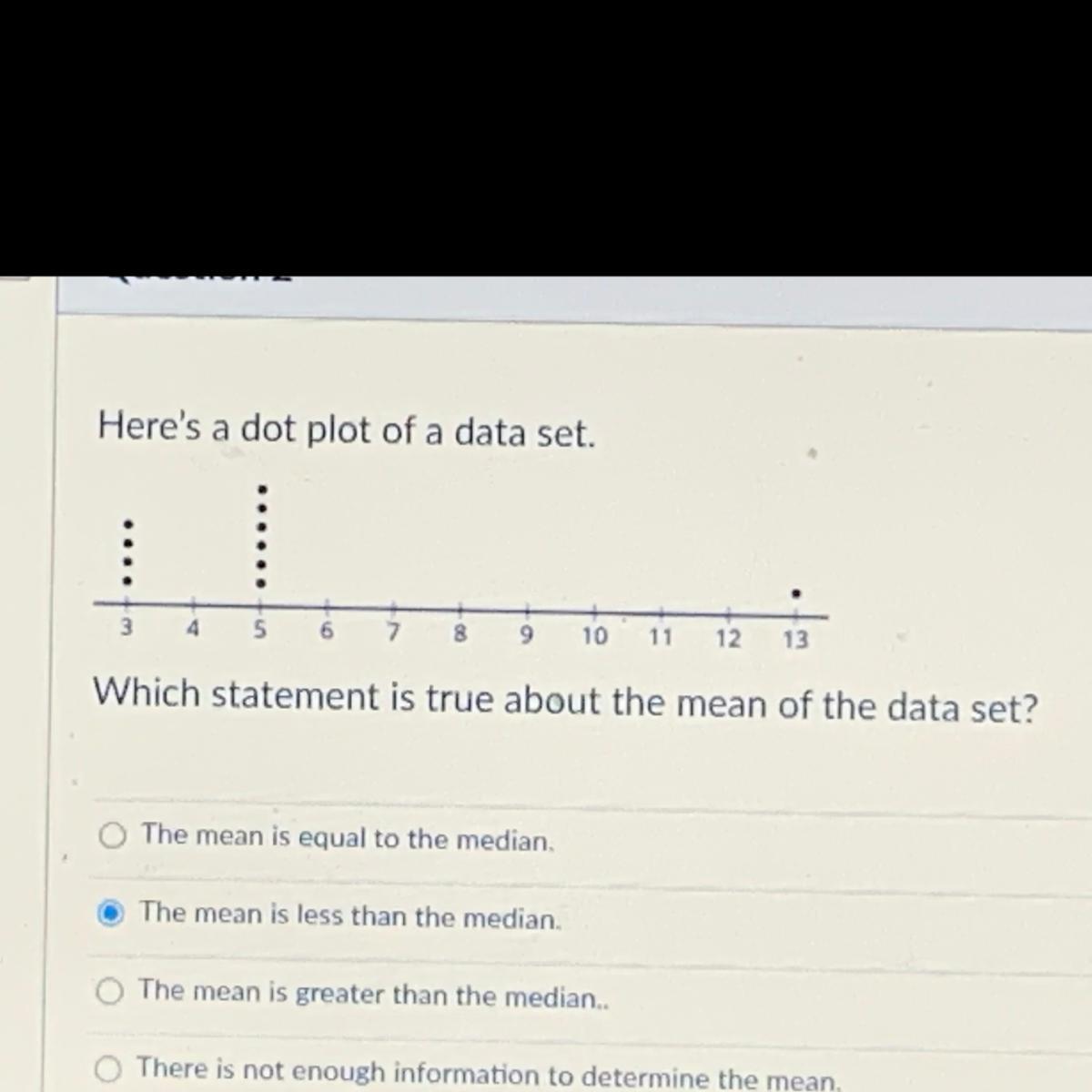
Task: Click the single dot above 13
Action: tap(796, 593)
